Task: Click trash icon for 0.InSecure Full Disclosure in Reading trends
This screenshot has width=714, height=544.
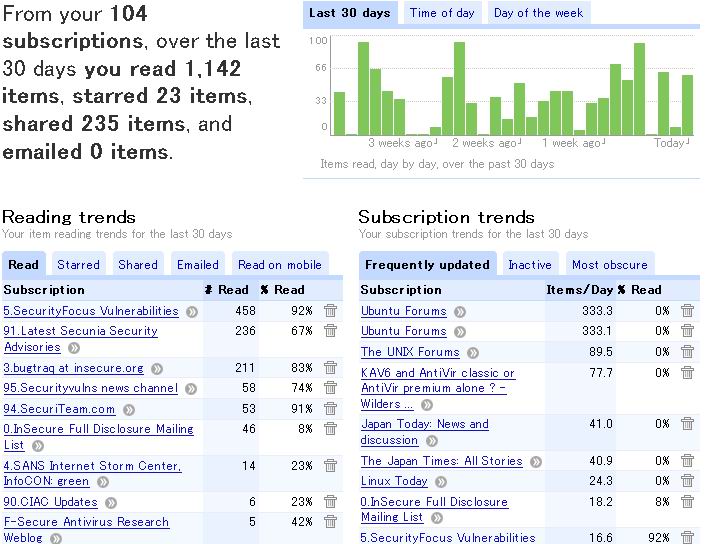Action: [x=330, y=428]
